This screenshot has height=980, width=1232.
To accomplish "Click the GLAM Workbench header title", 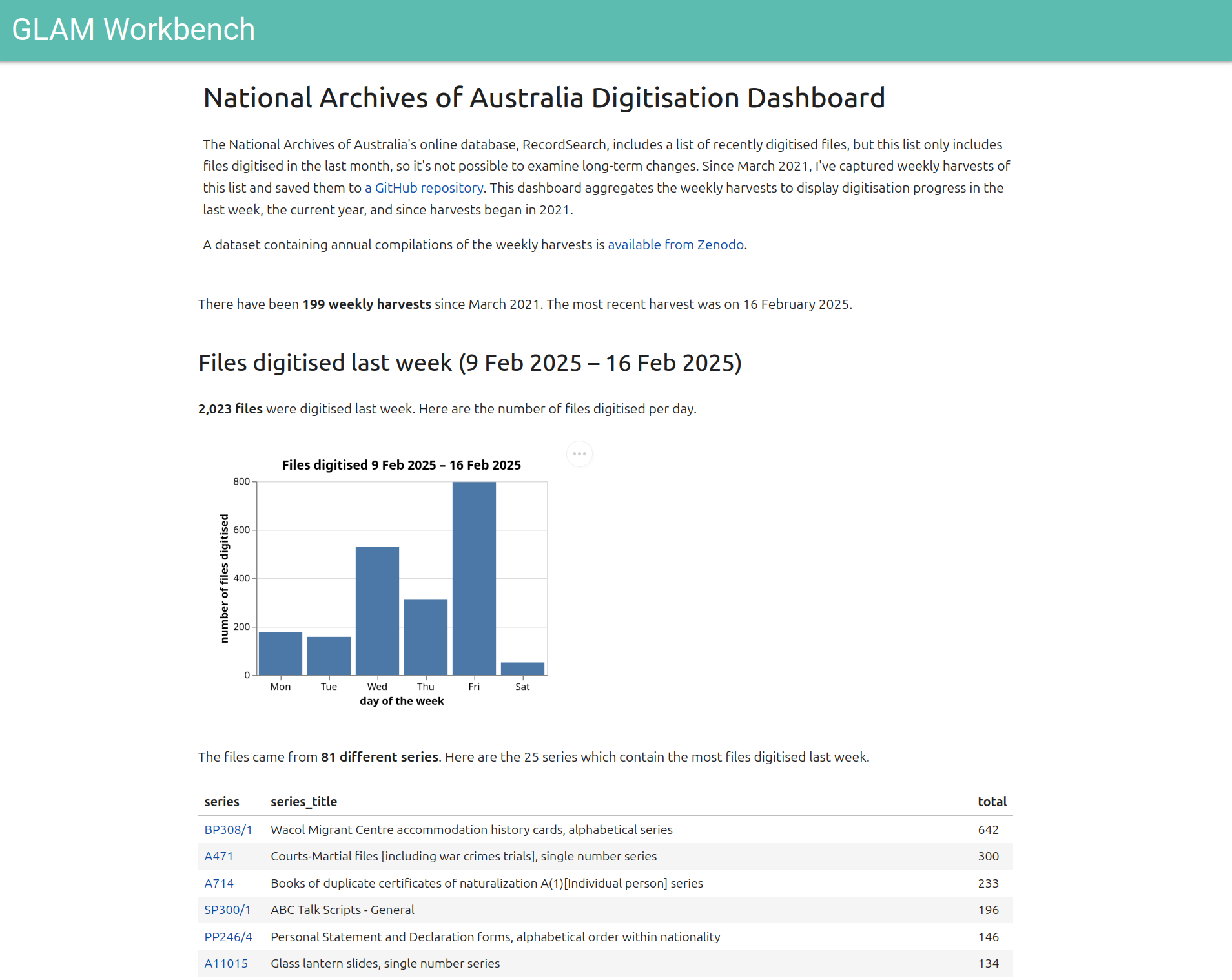I will click(133, 30).
